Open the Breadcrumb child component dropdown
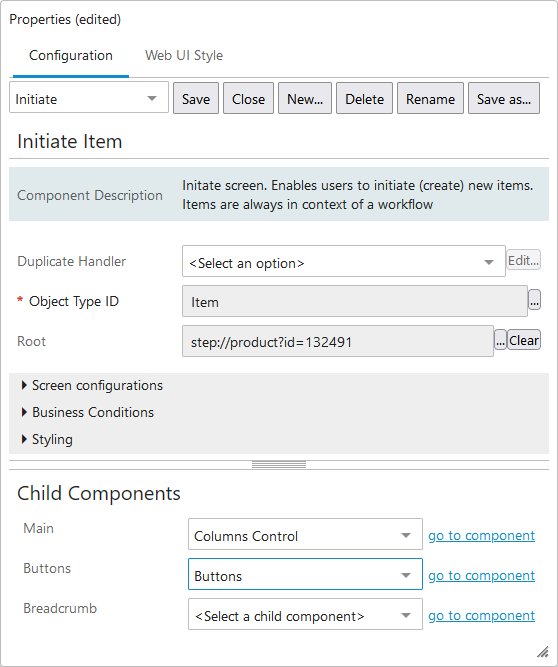 (x=305, y=614)
